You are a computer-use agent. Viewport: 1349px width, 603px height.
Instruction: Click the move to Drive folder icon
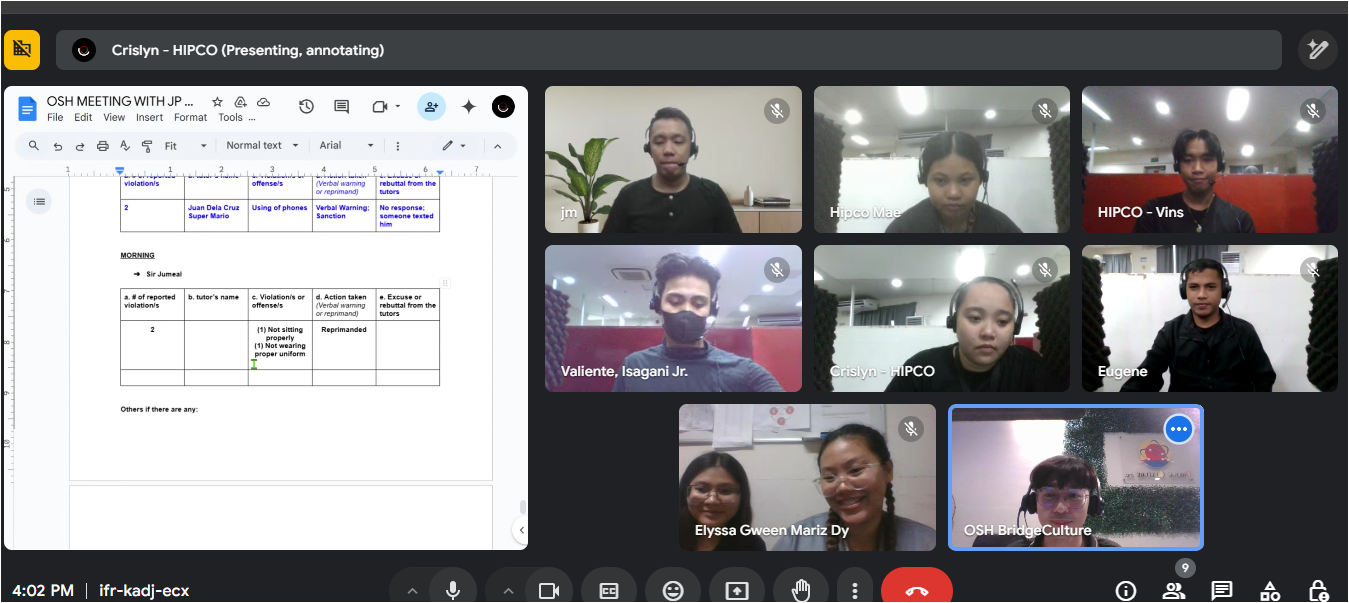(241, 102)
